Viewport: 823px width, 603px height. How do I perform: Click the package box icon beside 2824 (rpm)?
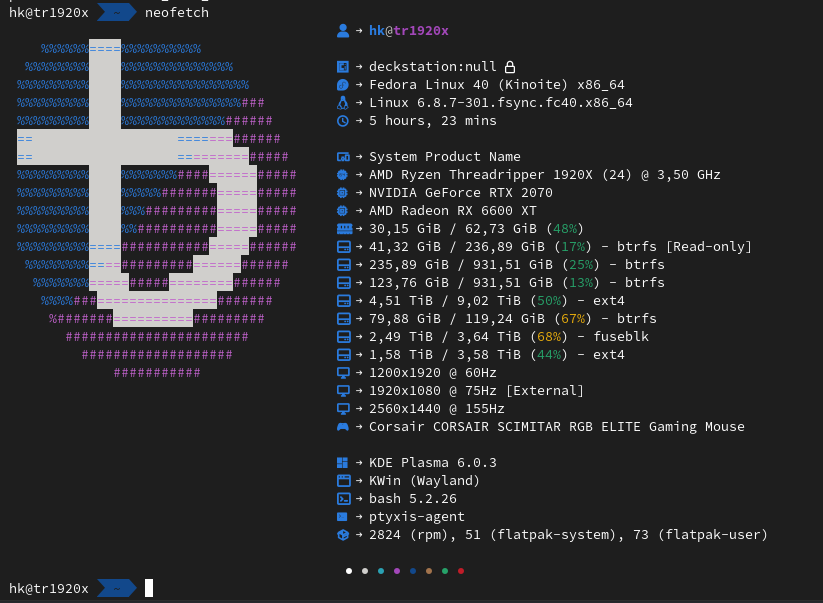pyautogui.click(x=343, y=535)
